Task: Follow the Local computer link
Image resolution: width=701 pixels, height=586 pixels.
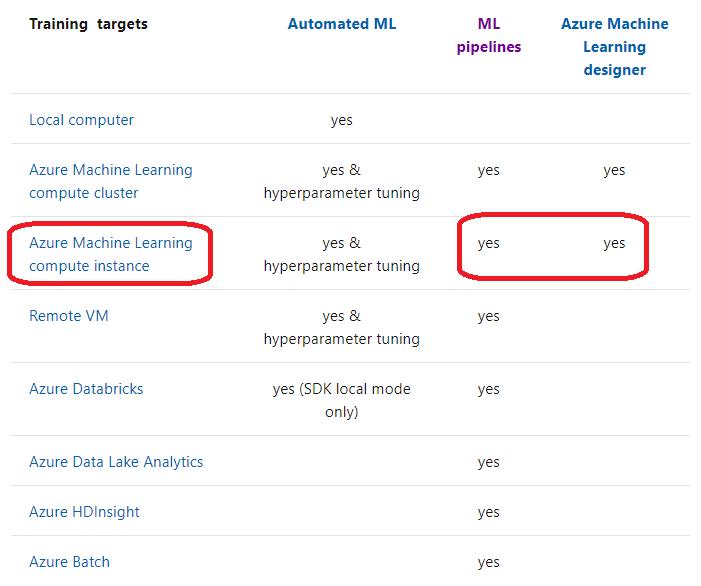Action: (x=81, y=120)
